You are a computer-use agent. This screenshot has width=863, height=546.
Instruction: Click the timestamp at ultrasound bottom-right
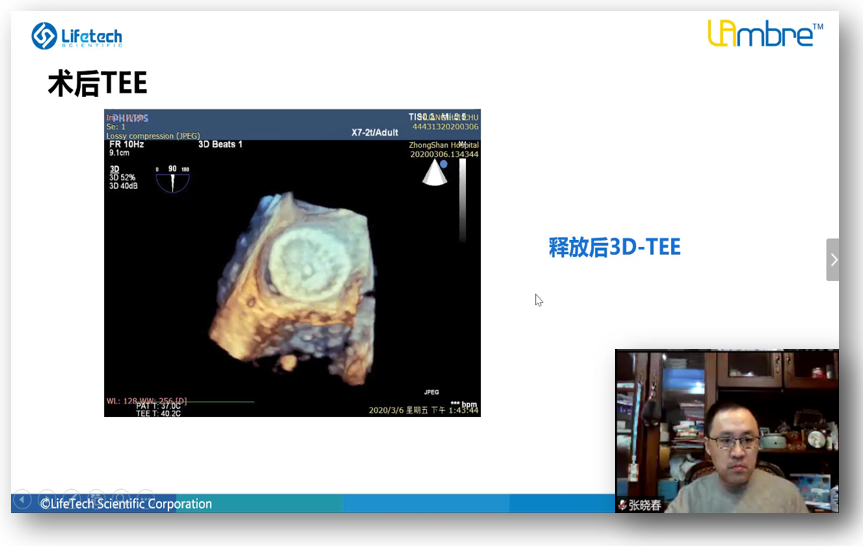point(423,410)
